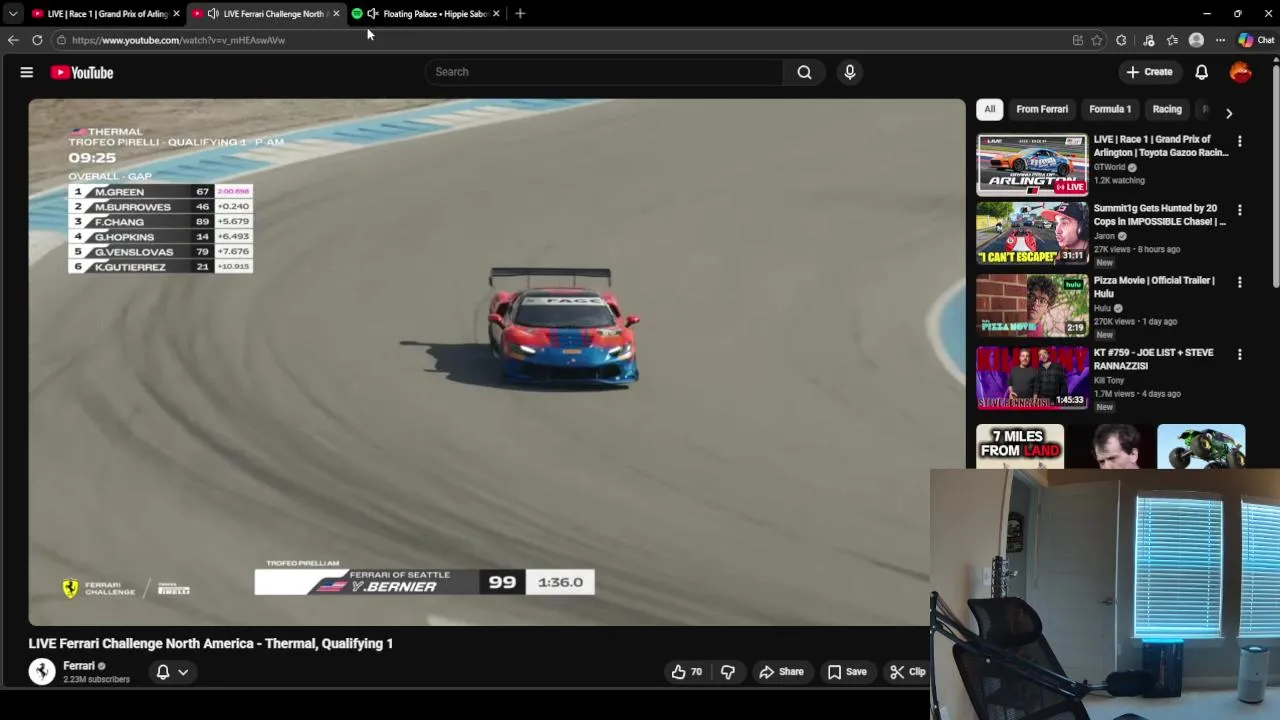Open options for Grand Prix Arlington video
The height and width of the screenshot is (720, 1280).
[1240, 142]
